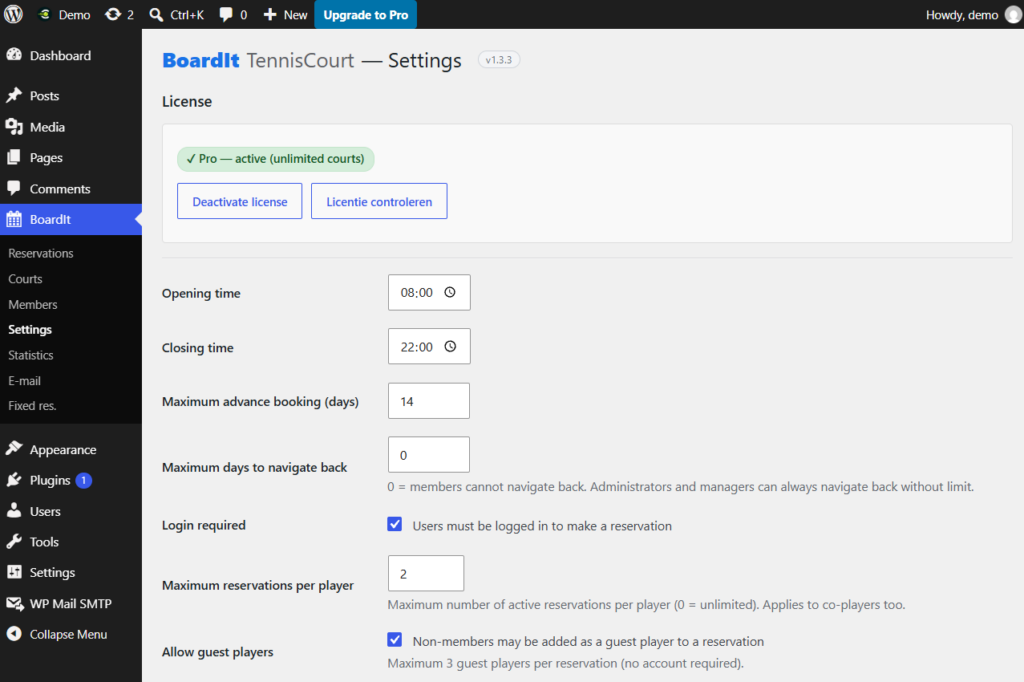Click the WordPress Settings sliders icon
This screenshot has height=682, width=1024.
14,572
